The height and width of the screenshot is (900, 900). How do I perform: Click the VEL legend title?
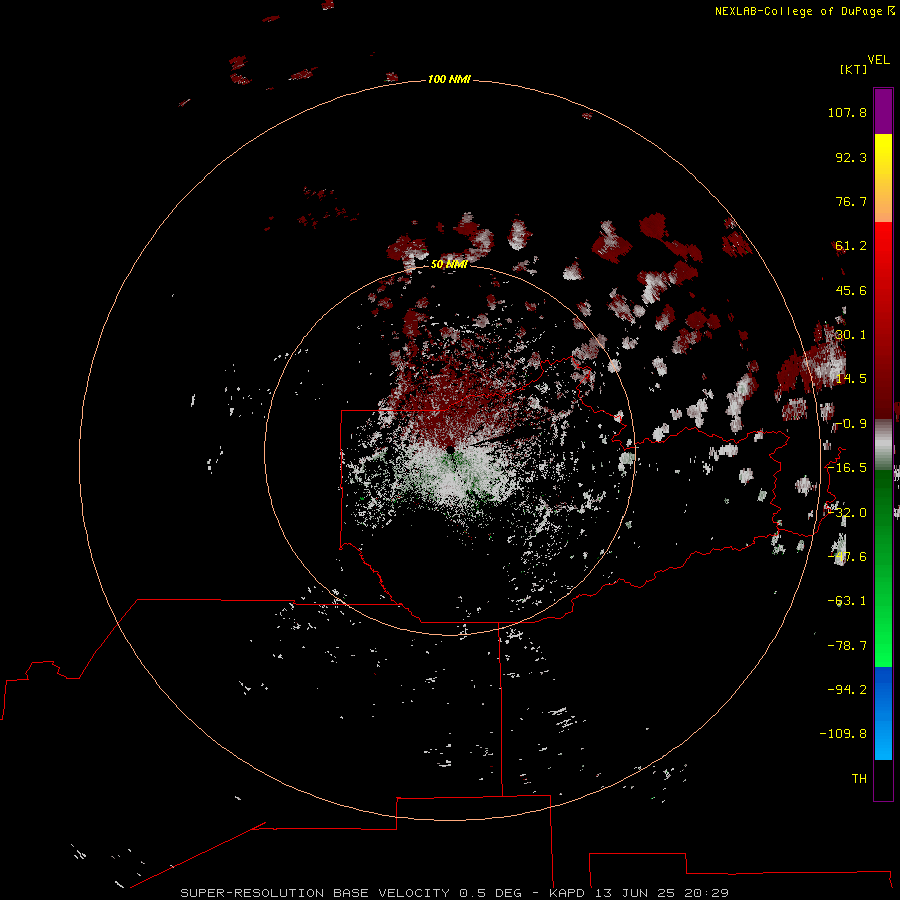click(x=879, y=60)
